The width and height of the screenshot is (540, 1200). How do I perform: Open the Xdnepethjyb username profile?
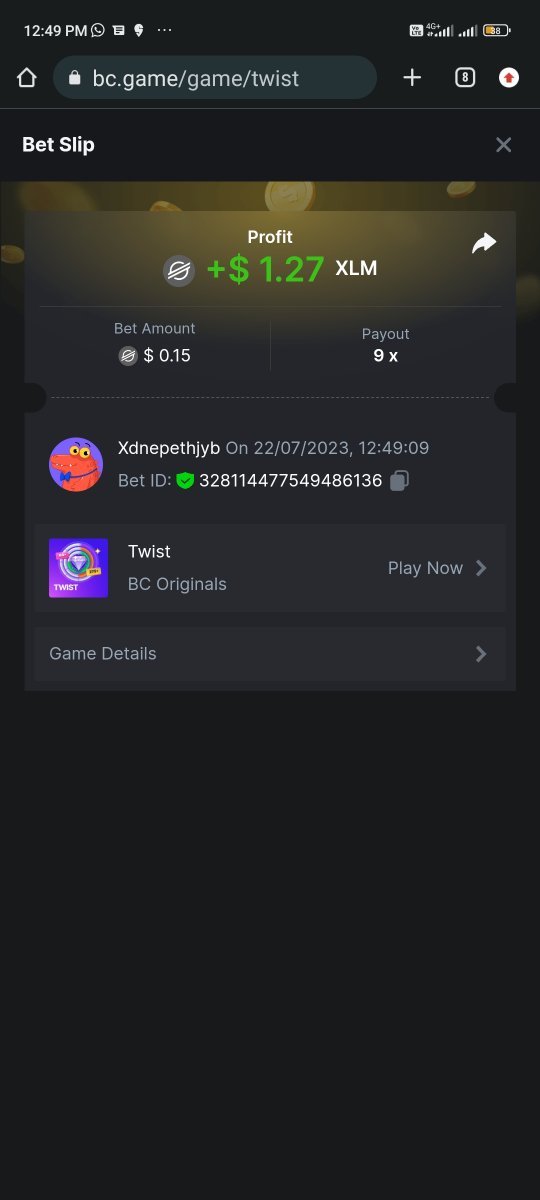169,448
